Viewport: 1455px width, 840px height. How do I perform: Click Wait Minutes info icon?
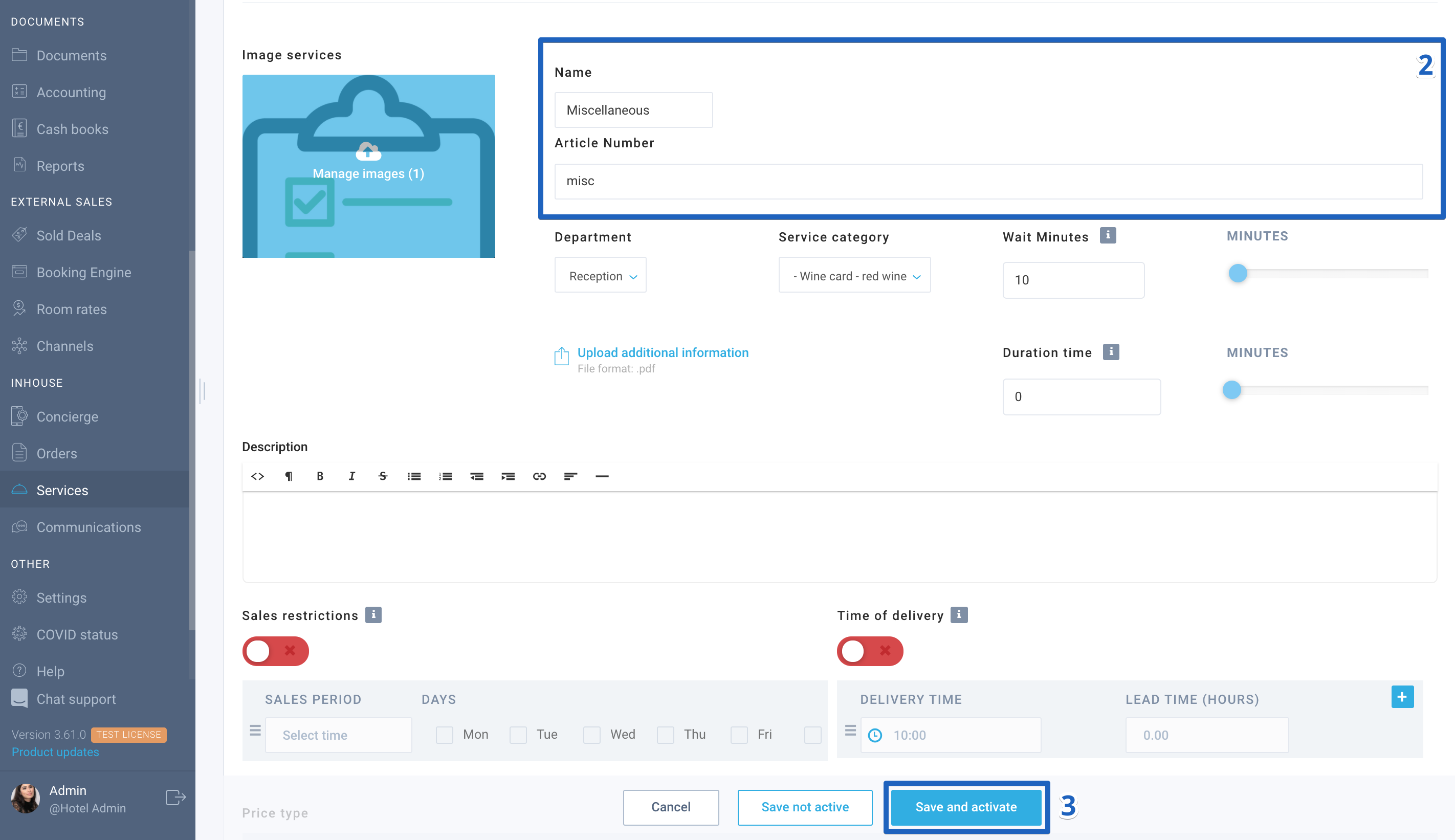pyautogui.click(x=1108, y=235)
